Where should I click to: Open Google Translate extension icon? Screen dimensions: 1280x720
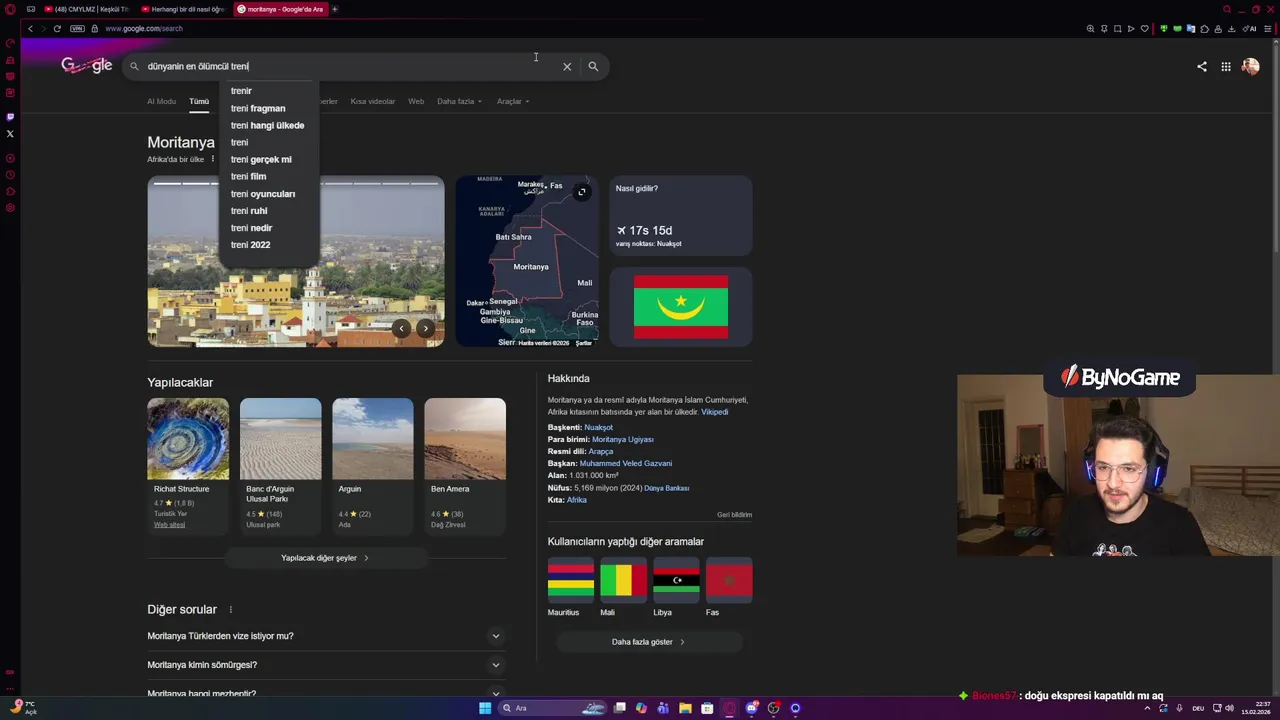point(1190,28)
